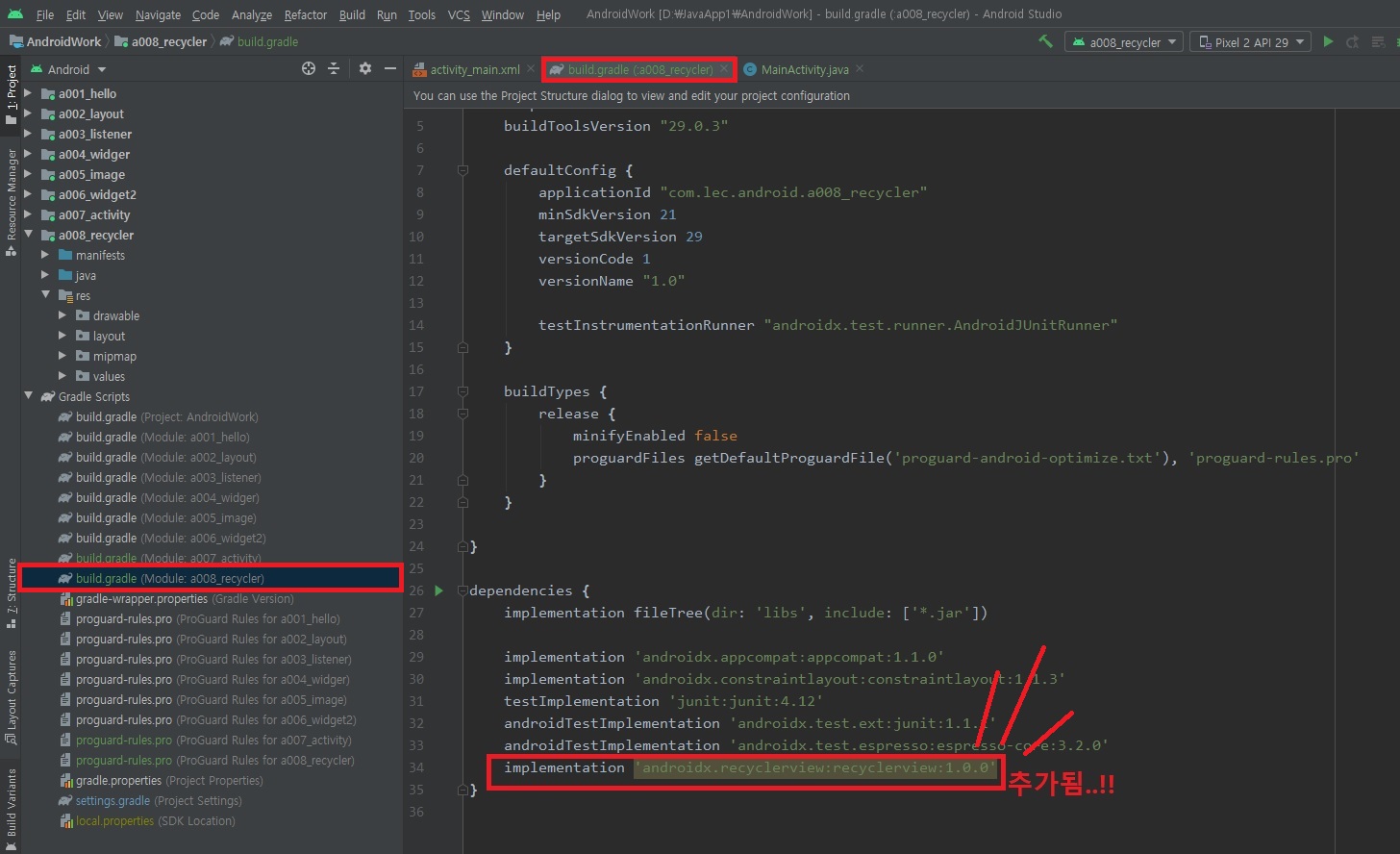Click the Make Project hammer icon
This screenshot has width=1400, height=854.
(x=1046, y=41)
